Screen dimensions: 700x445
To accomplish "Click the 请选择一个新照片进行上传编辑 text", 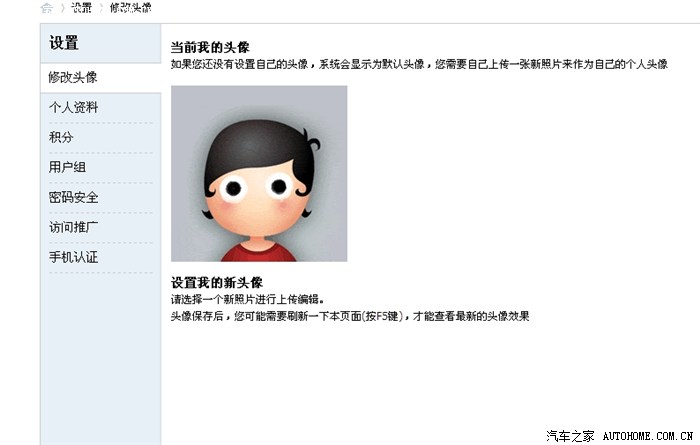I will (247, 299).
